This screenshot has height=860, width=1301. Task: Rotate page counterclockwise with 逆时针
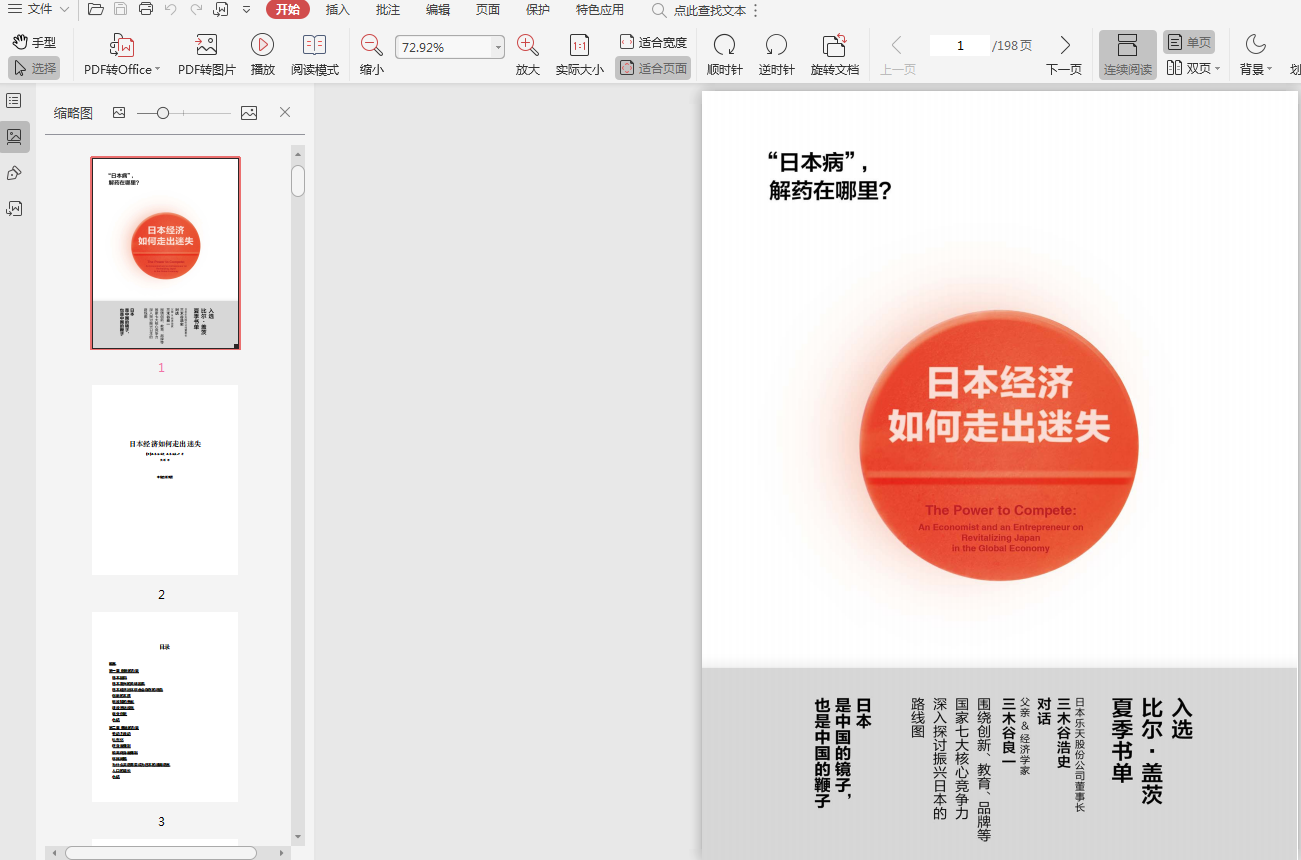776,46
